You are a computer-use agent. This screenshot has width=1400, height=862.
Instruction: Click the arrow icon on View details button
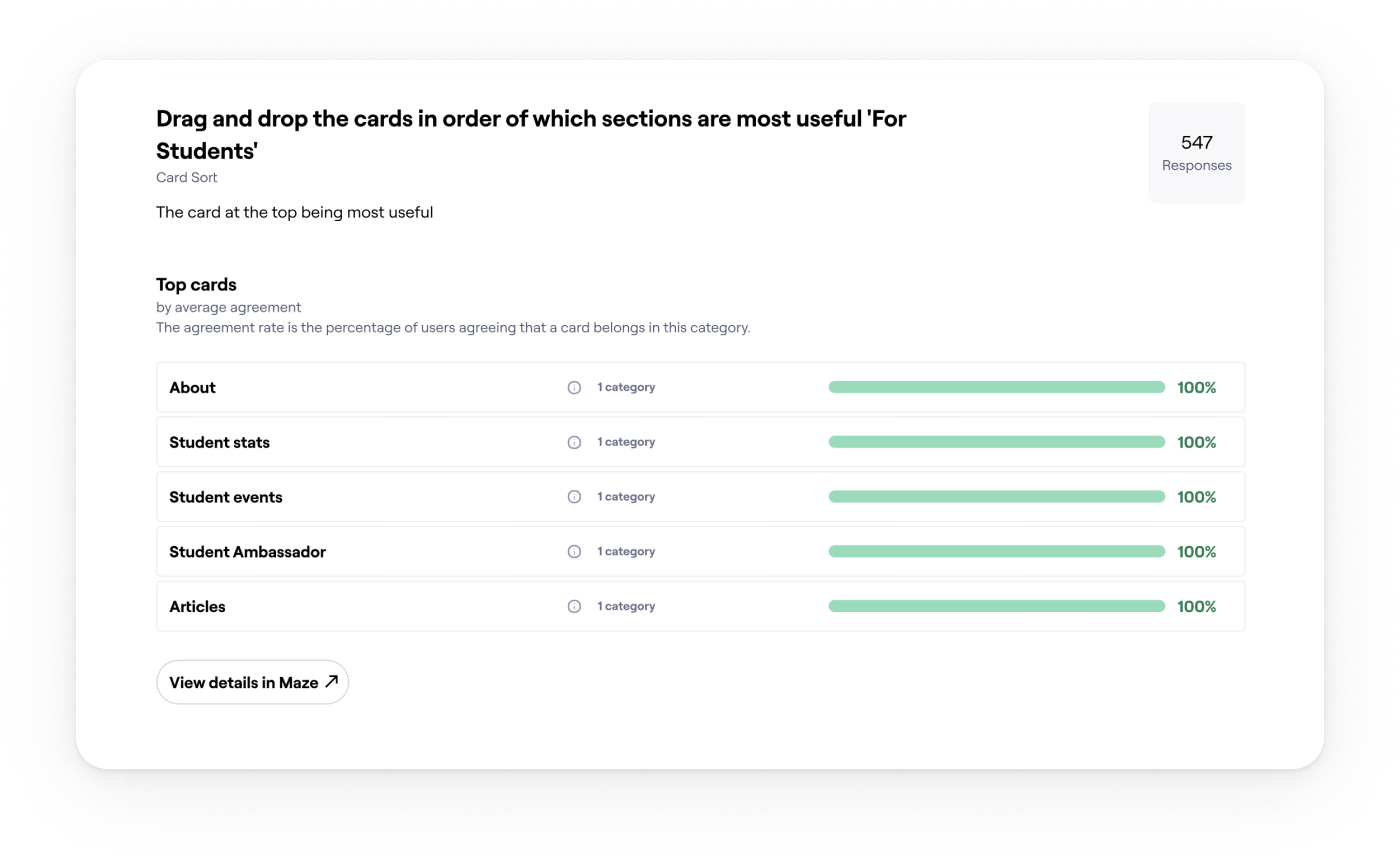coord(331,682)
